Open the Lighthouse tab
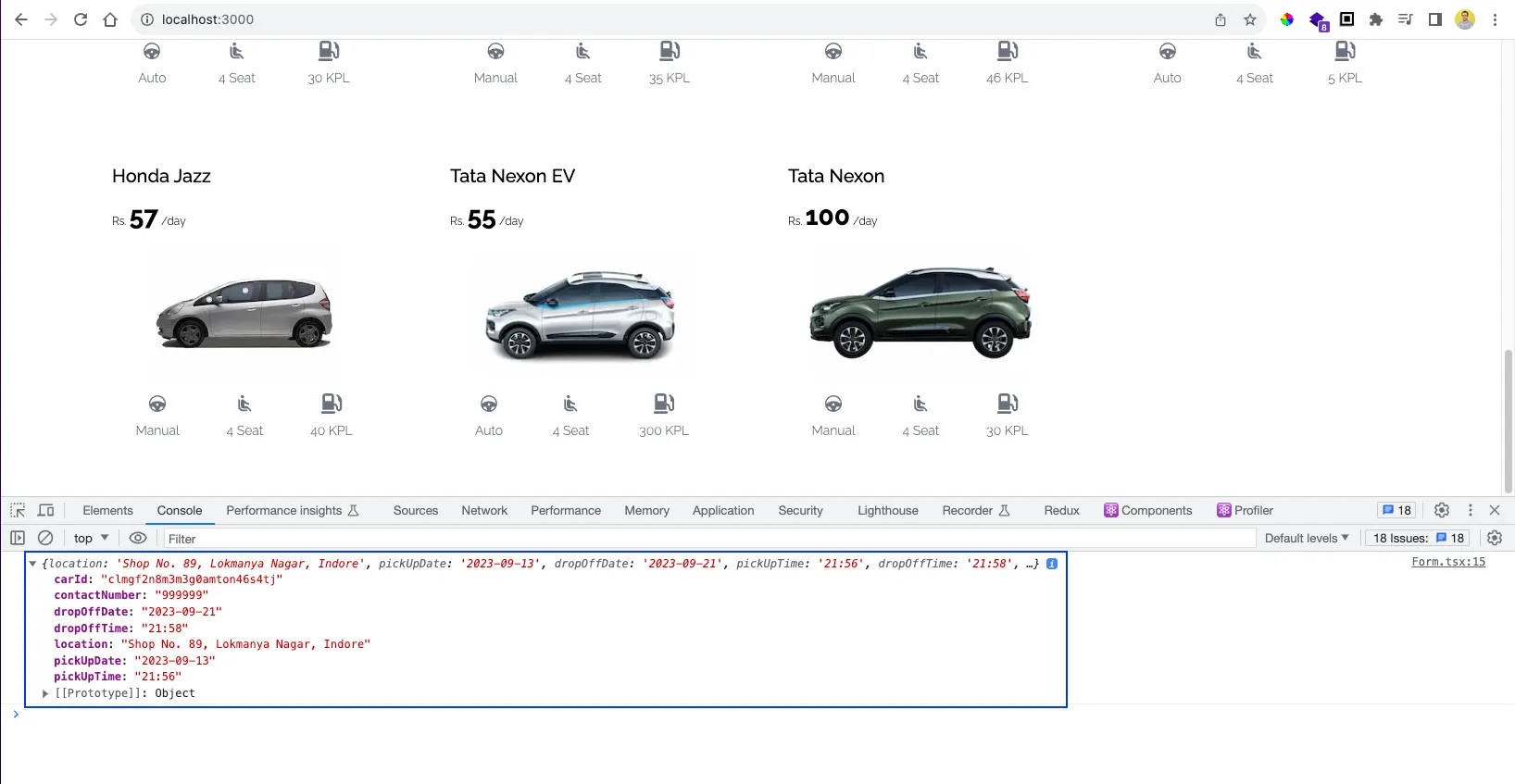The image size is (1515, 784). pos(887,510)
